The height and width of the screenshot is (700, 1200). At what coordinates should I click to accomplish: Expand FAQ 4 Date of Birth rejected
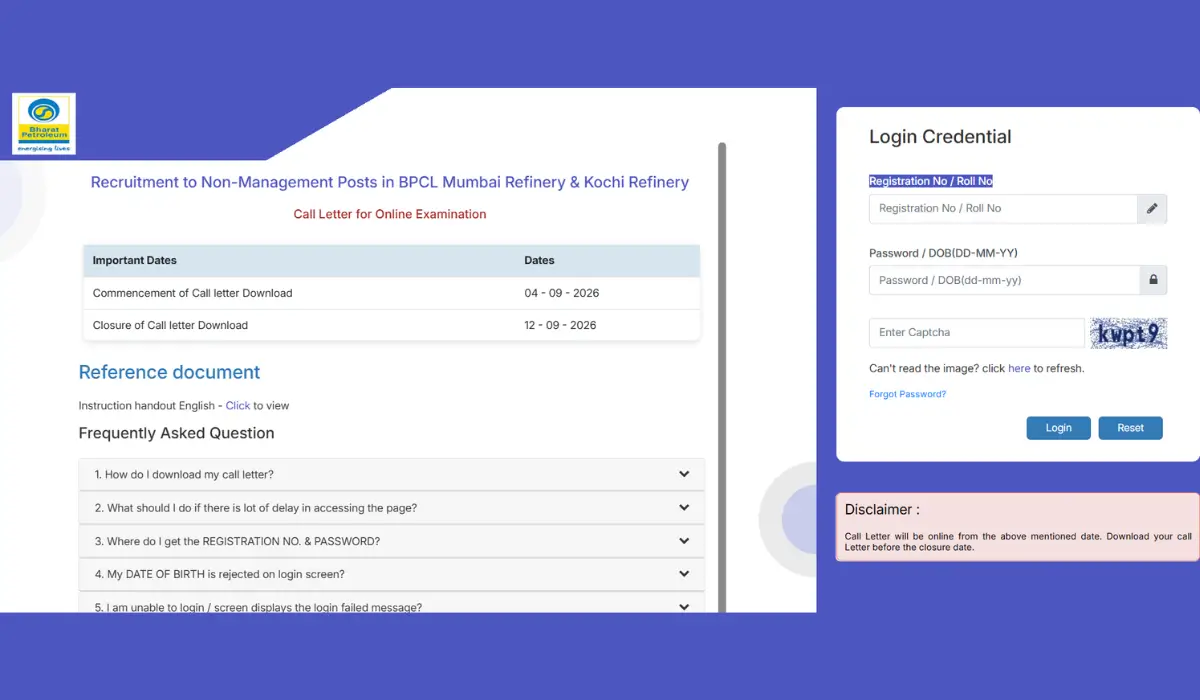click(x=392, y=574)
